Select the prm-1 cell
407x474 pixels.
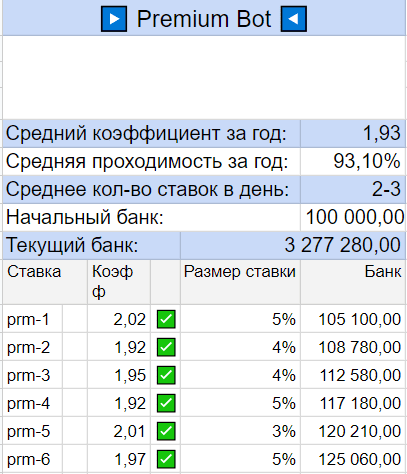(x=32, y=319)
